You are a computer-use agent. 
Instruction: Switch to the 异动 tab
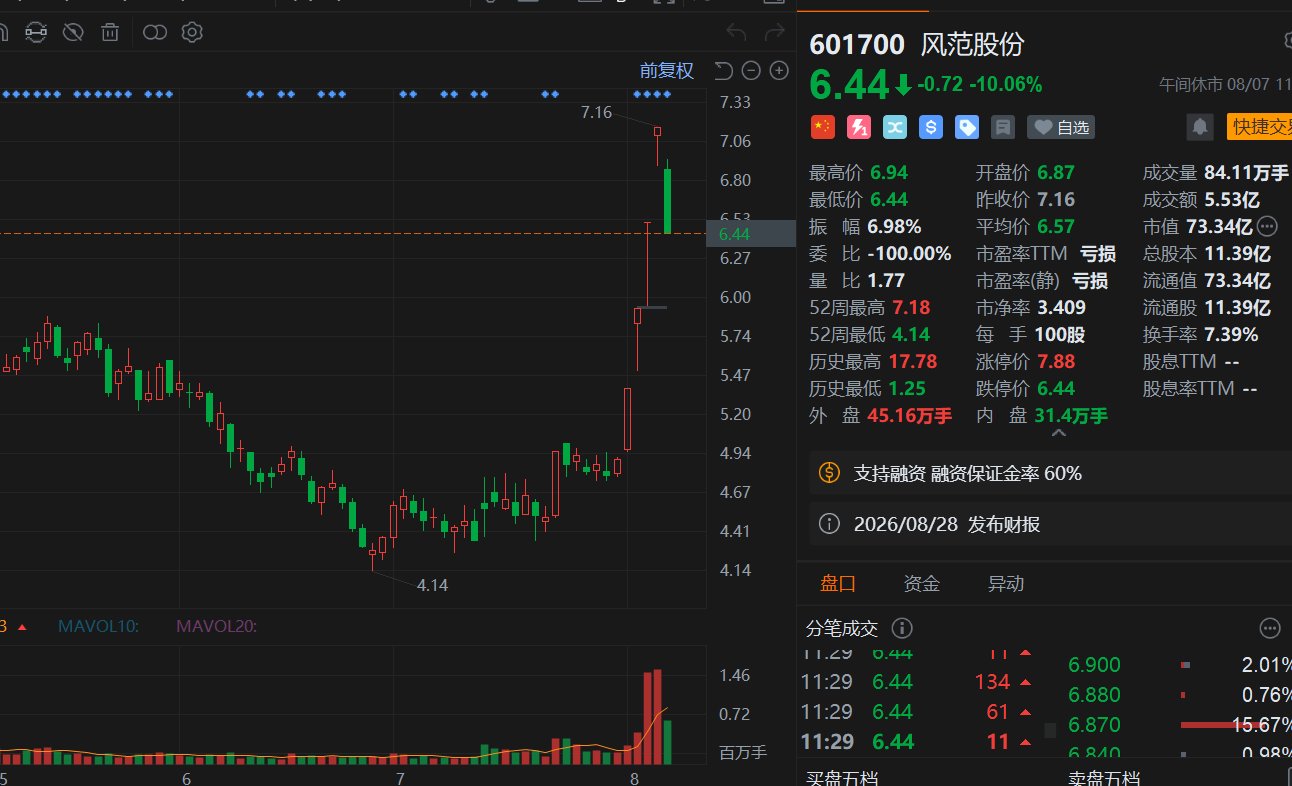[1006, 584]
